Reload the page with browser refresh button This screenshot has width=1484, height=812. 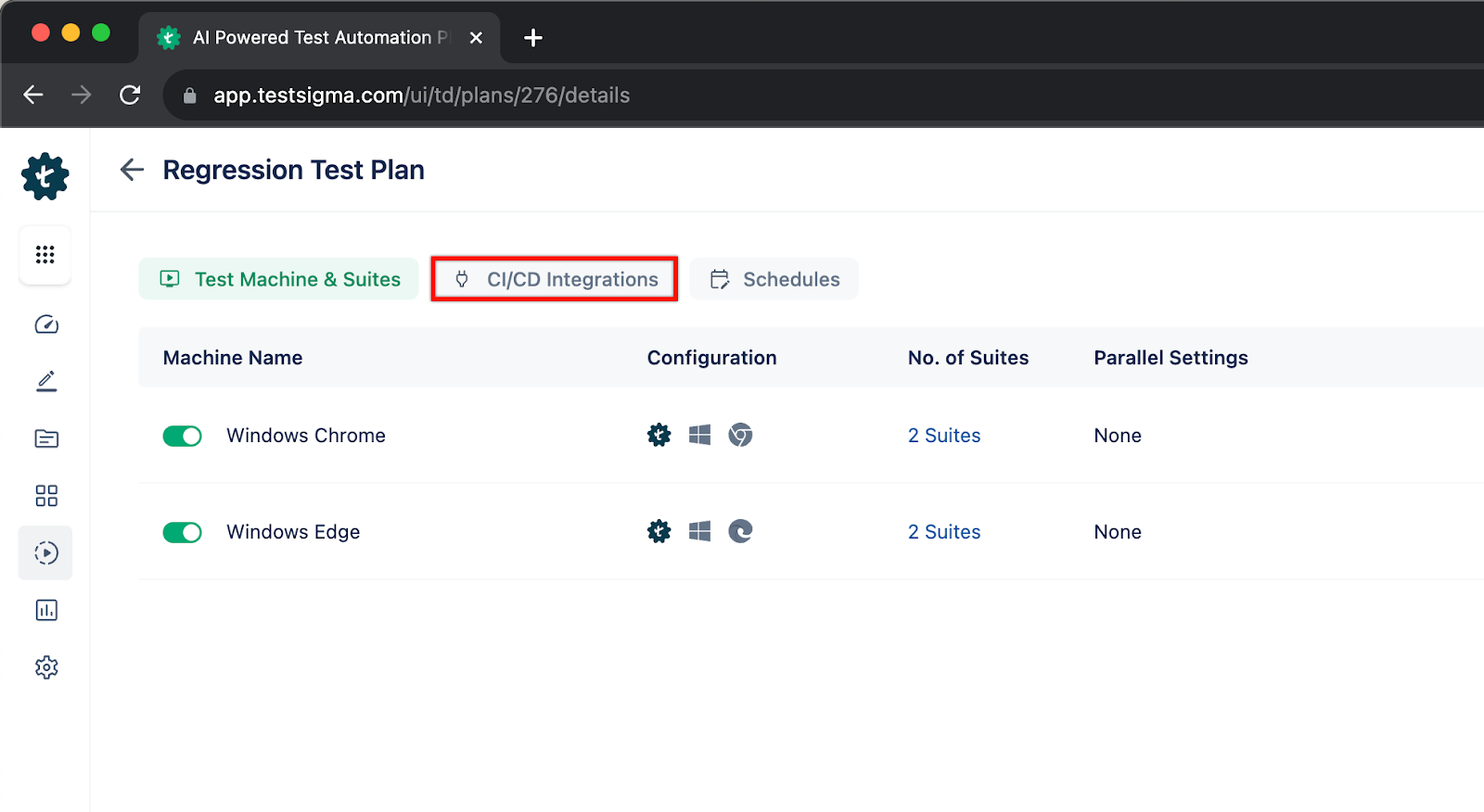(130, 95)
